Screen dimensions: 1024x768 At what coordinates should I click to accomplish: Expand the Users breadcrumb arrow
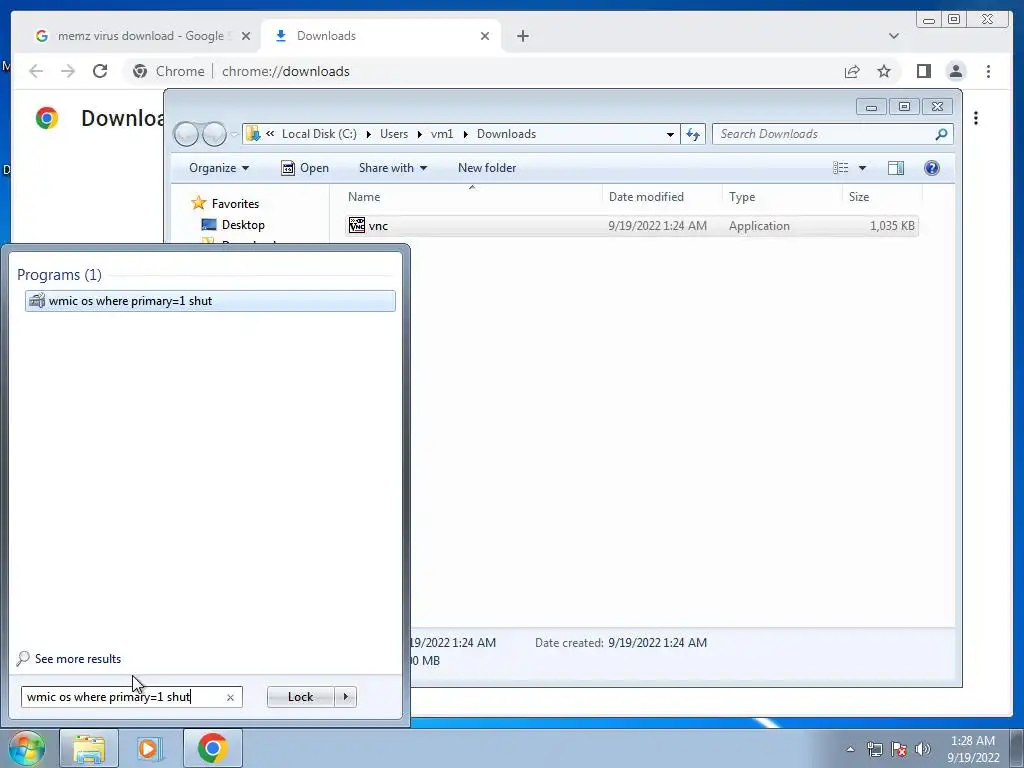tap(419, 134)
